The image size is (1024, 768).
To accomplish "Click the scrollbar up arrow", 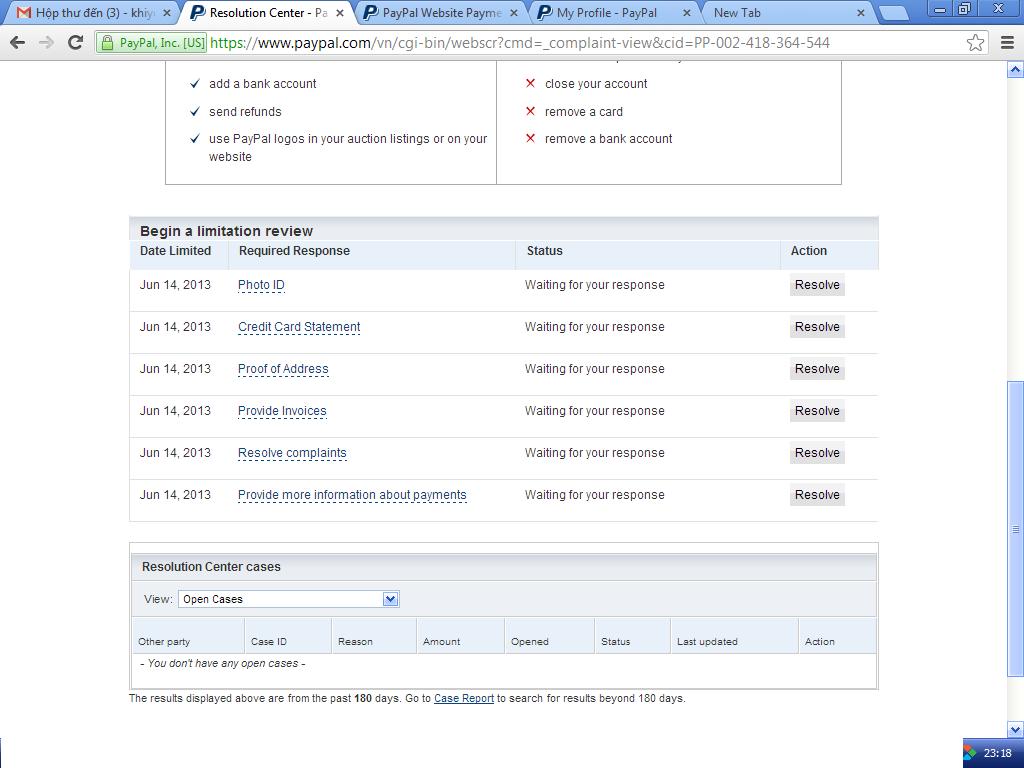I will 1016,69.
